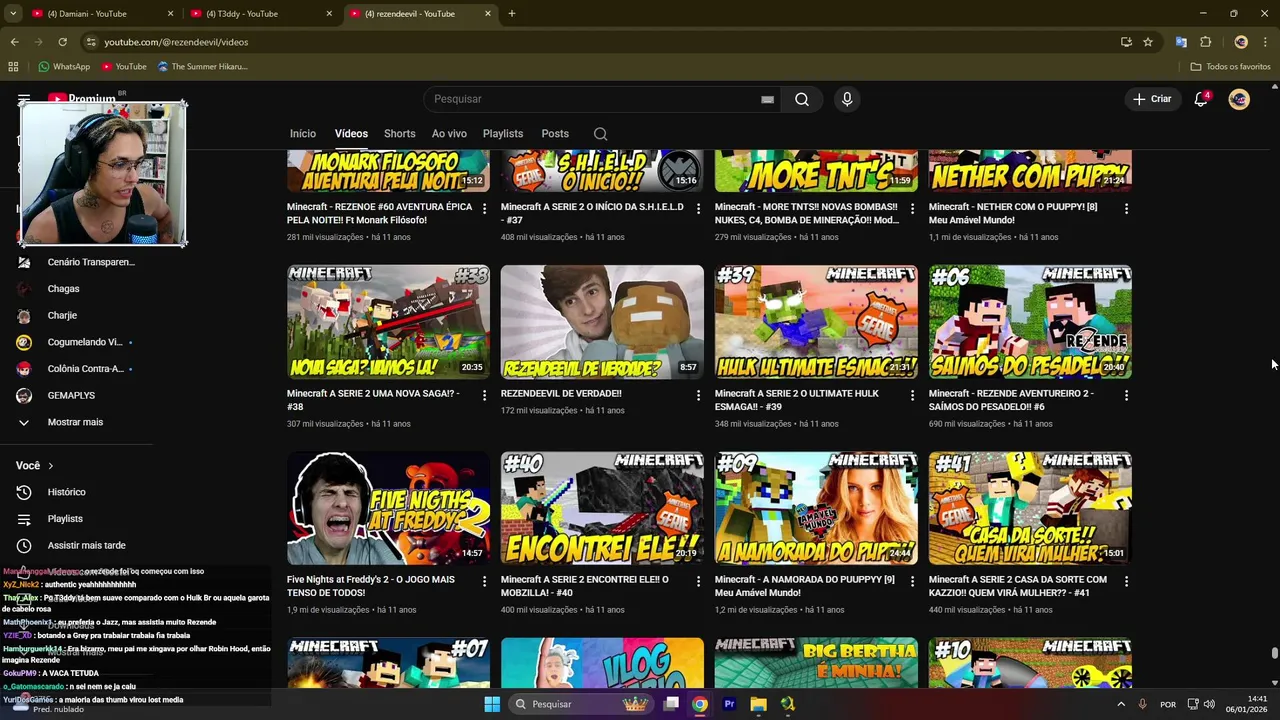Switch to Início channel tab
Image resolution: width=1280 pixels, height=720 pixels.
click(x=303, y=134)
